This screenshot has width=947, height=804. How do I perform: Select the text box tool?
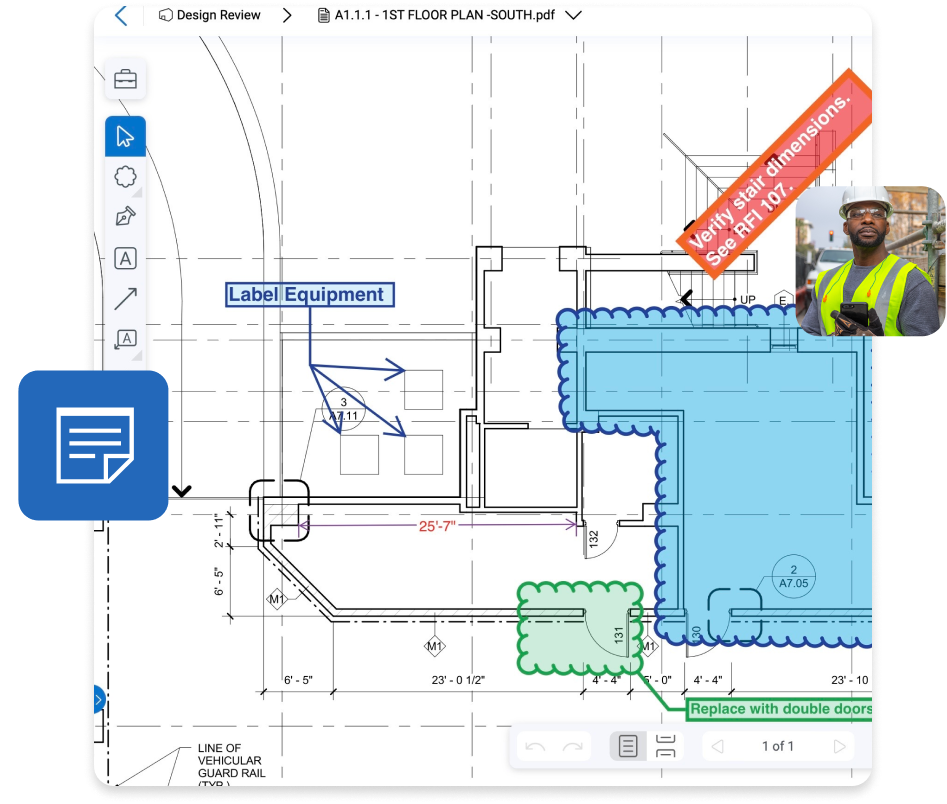pyautogui.click(x=126, y=259)
